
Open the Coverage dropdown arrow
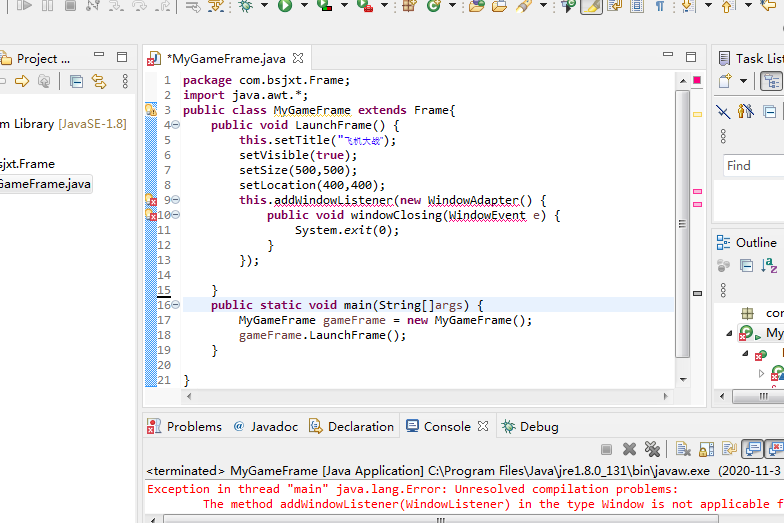pyautogui.click(x=344, y=6)
